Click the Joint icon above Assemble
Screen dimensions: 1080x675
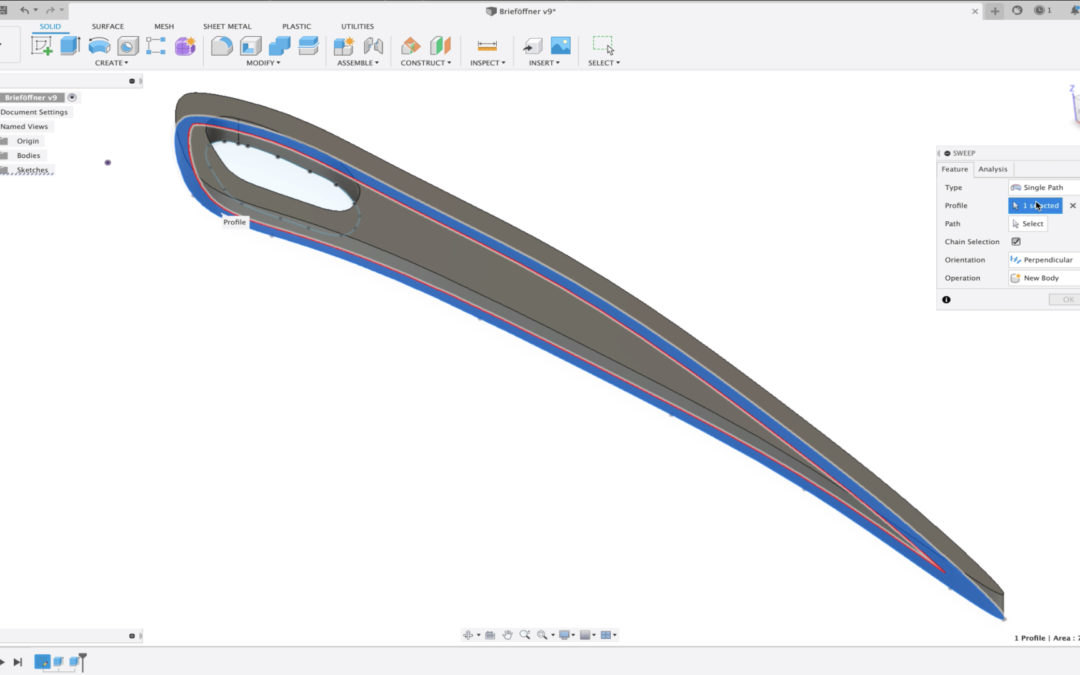pyautogui.click(x=373, y=46)
